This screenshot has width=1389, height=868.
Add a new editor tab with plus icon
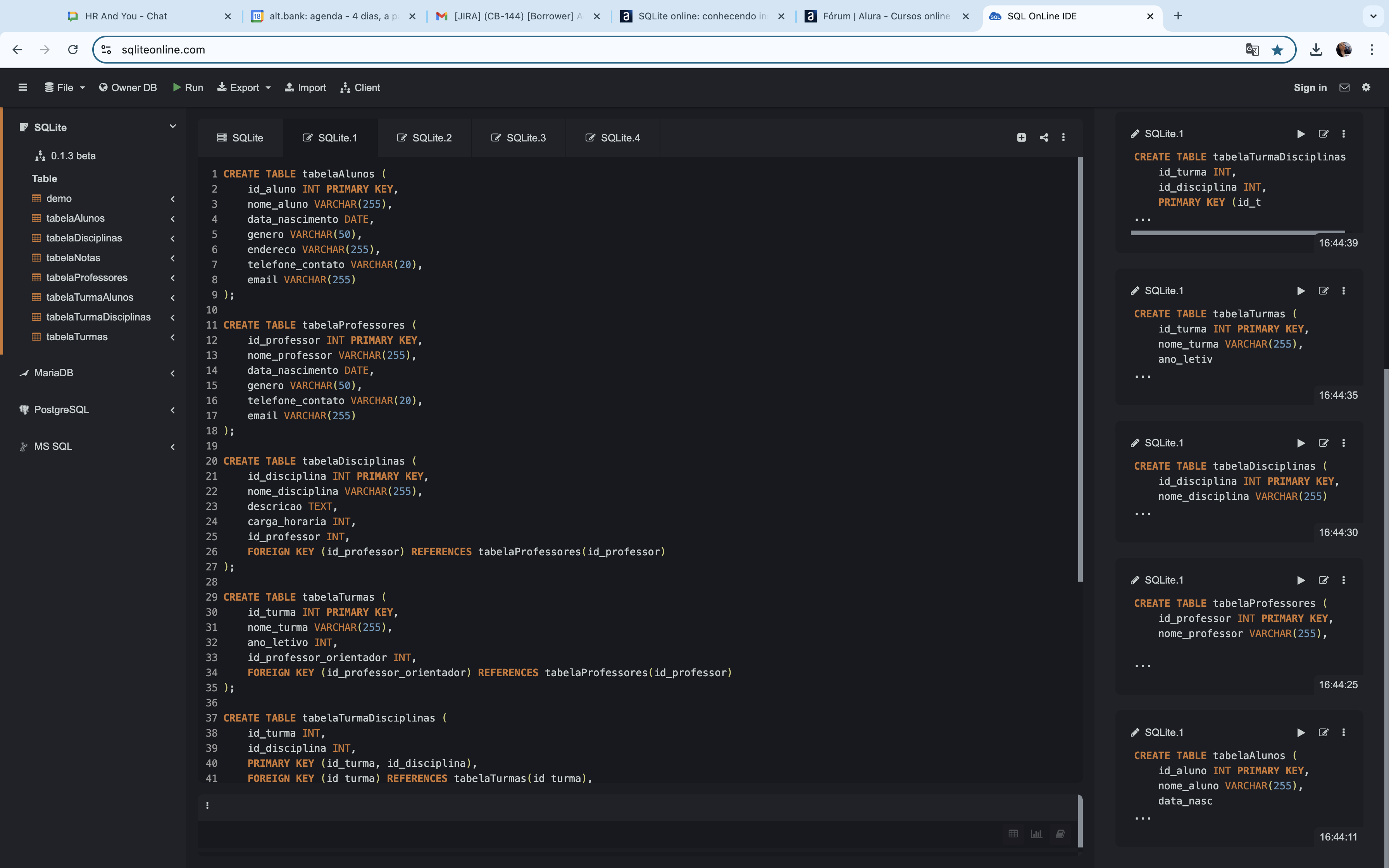point(1022,138)
